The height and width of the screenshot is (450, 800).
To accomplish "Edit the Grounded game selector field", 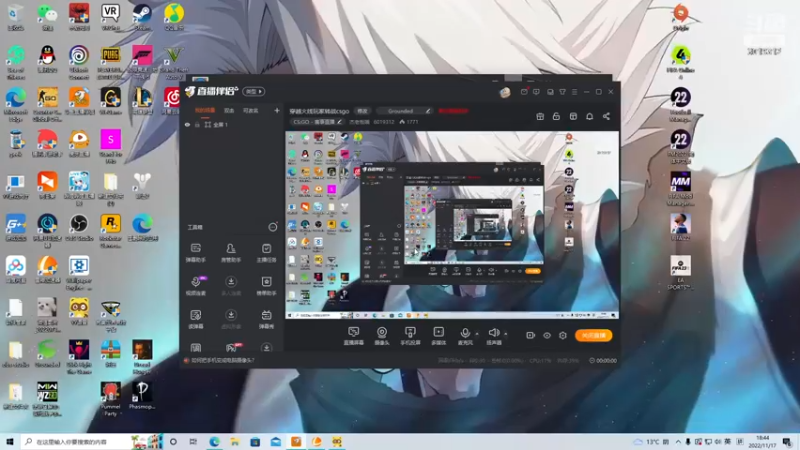I will [x=405, y=111].
